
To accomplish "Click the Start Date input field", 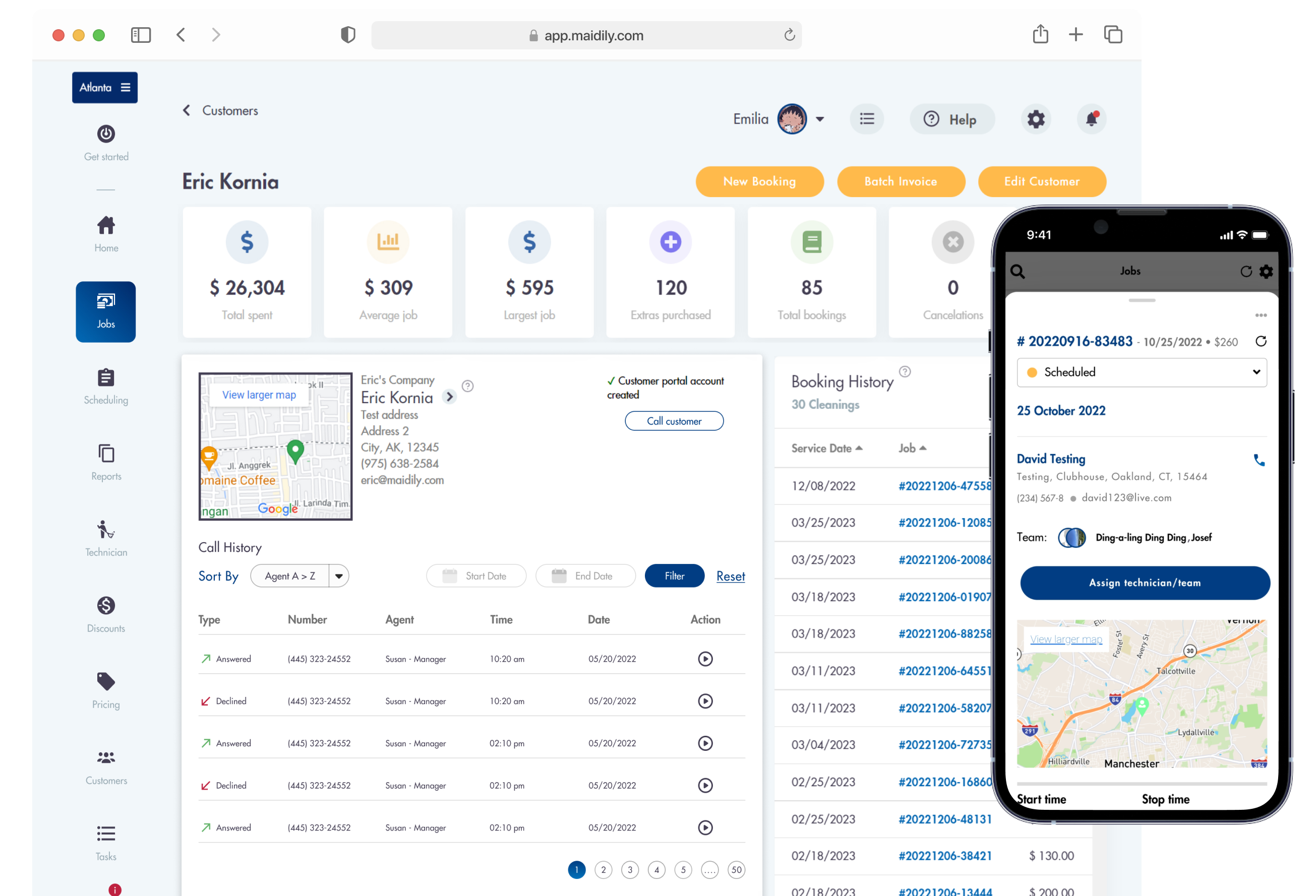I will coord(476,576).
